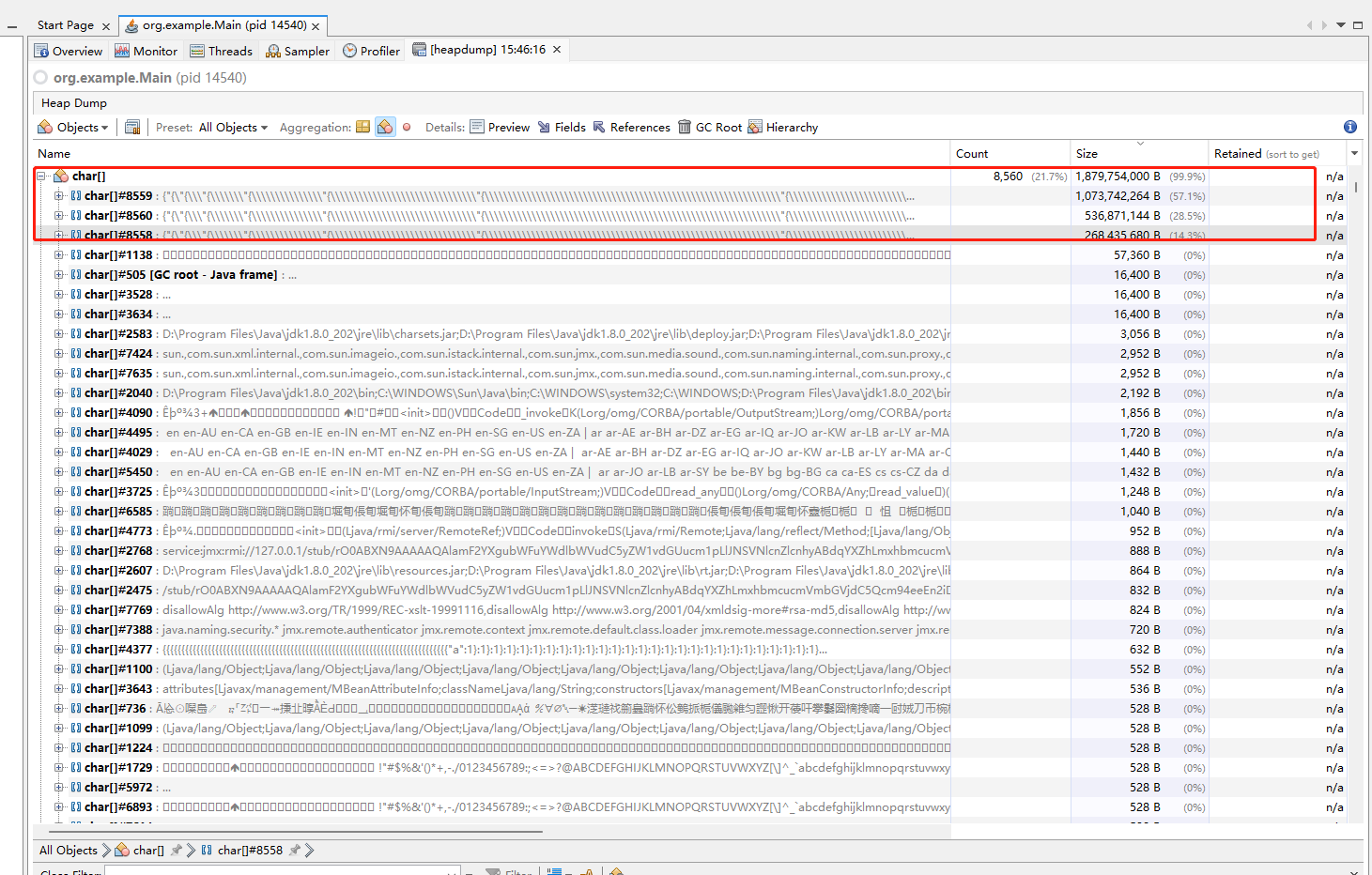
Task: Click the heap dump calculator toolbar icon
Action: pos(132,128)
